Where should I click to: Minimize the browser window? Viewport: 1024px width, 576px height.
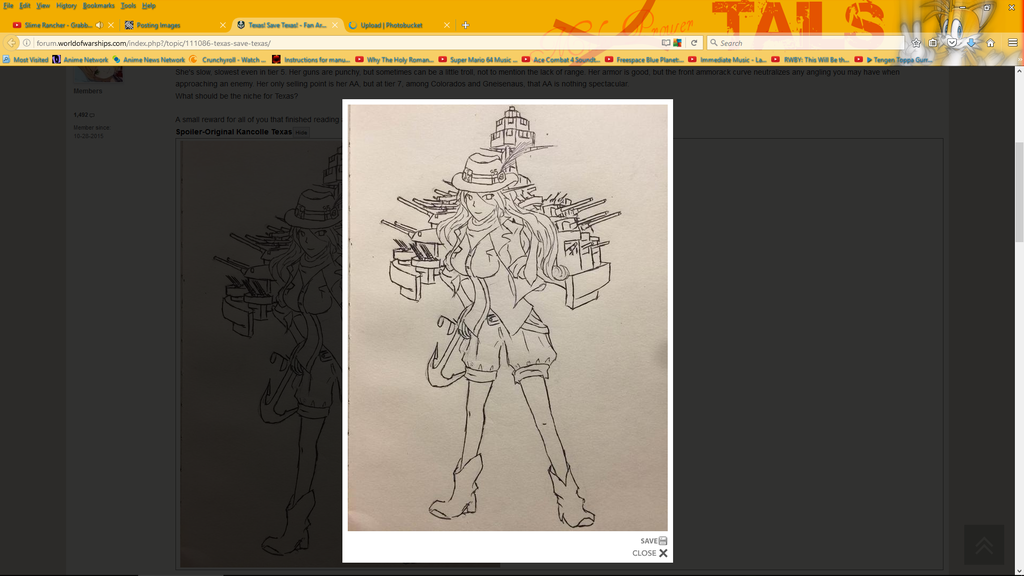(x=962, y=7)
